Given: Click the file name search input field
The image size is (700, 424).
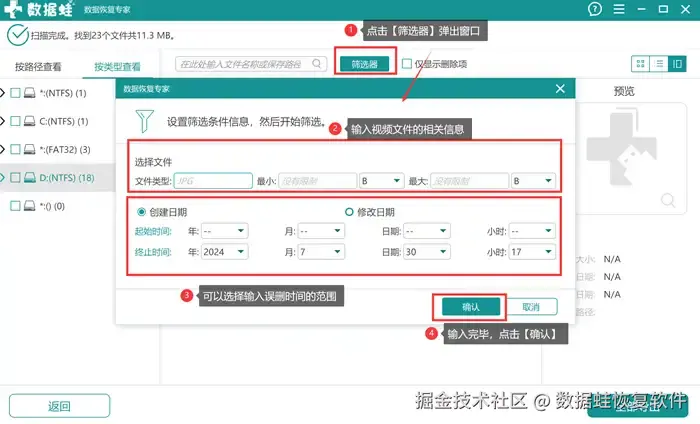Looking at the screenshot, I should [251, 64].
